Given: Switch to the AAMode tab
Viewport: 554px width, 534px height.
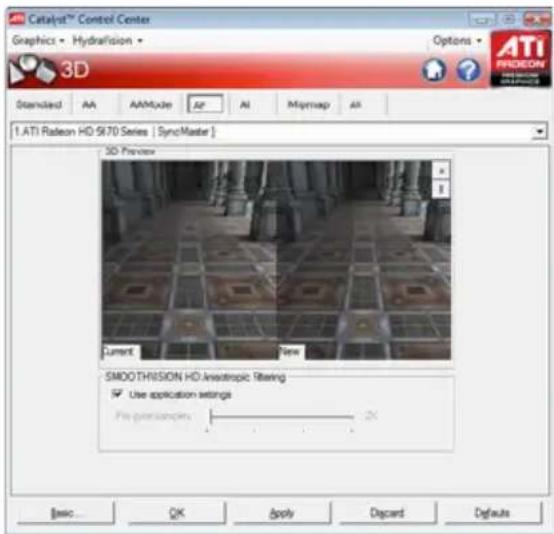Looking at the screenshot, I should click(x=151, y=105).
